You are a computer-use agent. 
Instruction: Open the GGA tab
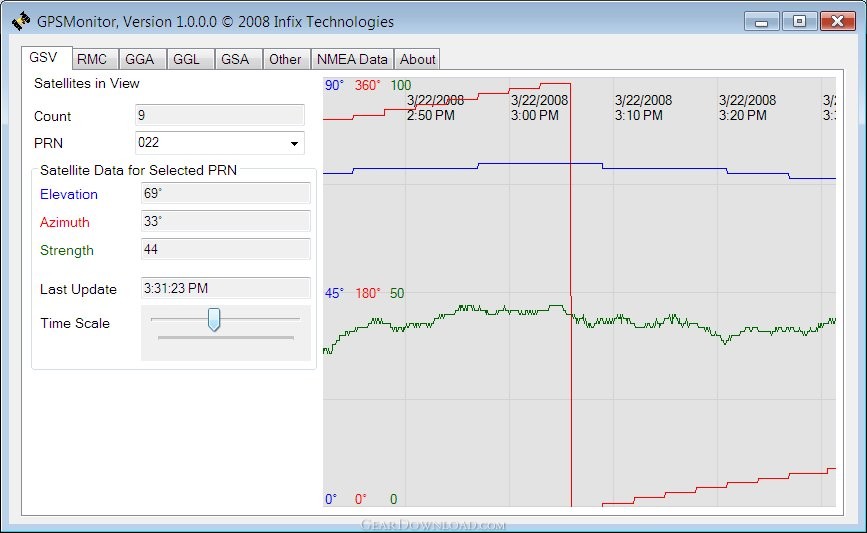click(x=142, y=59)
